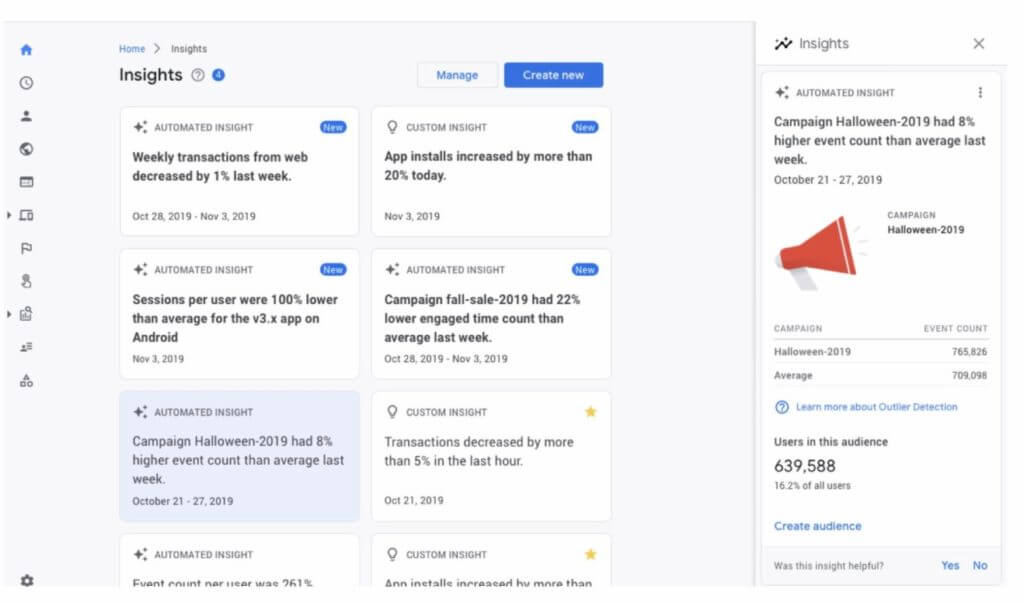Select the payment card icon in the sidebar
Viewport: 1024px width, 603px height.
click(27, 181)
